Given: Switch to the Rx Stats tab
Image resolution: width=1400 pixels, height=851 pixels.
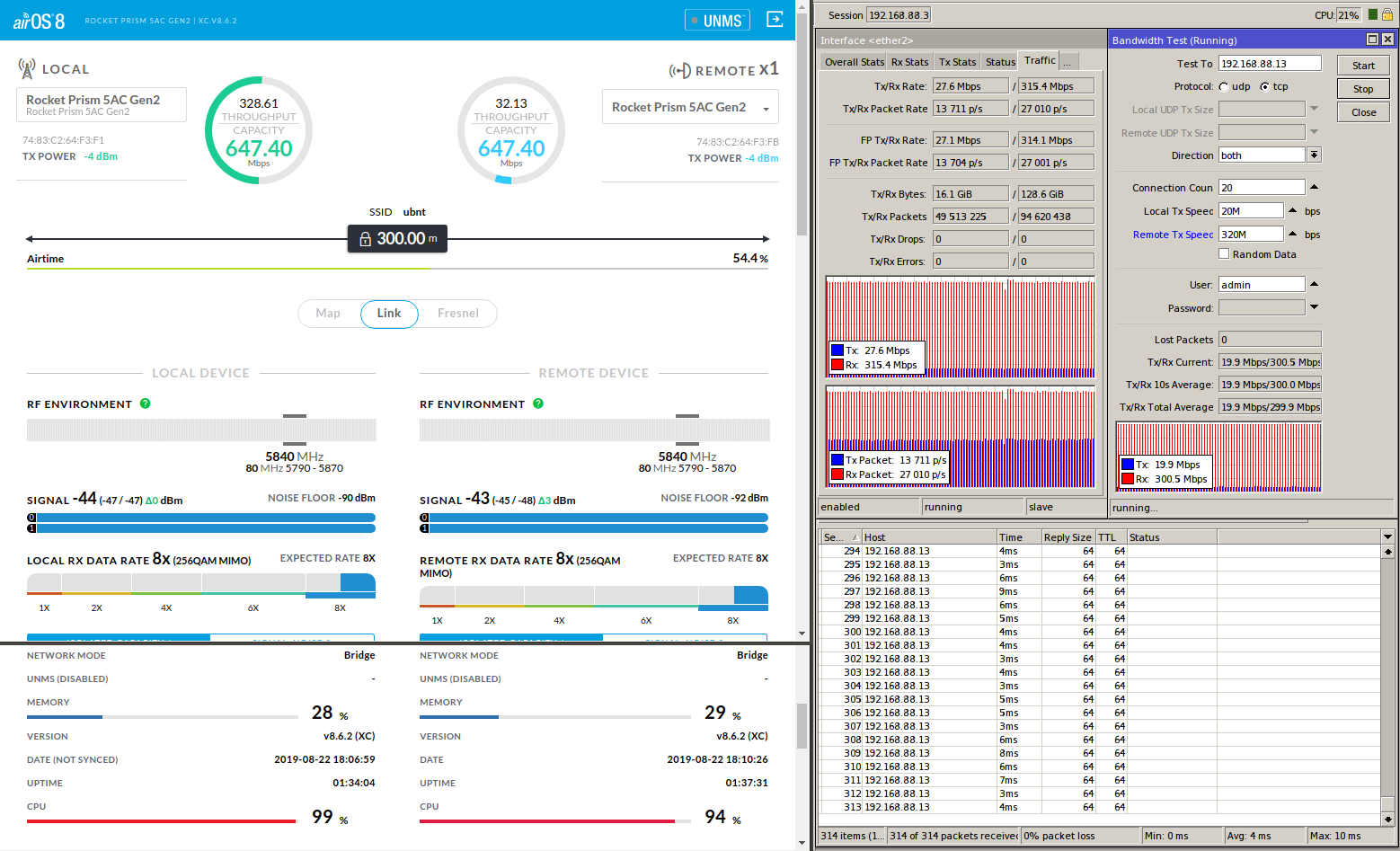Looking at the screenshot, I should (x=909, y=62).
